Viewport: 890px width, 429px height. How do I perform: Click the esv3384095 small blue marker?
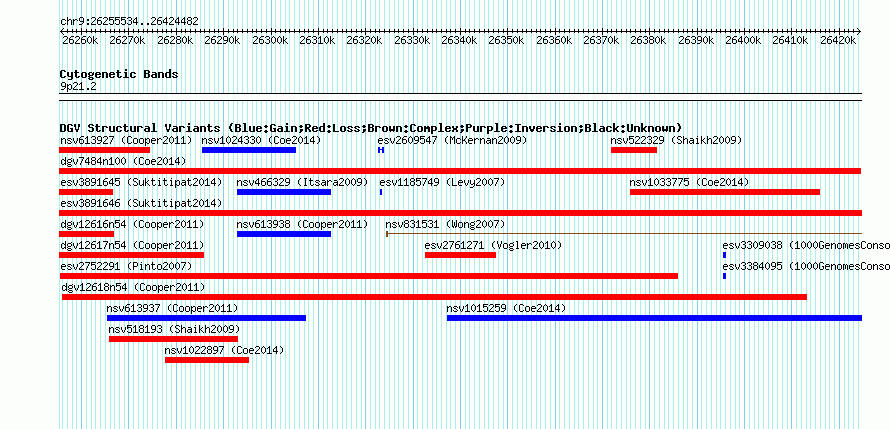724,276
